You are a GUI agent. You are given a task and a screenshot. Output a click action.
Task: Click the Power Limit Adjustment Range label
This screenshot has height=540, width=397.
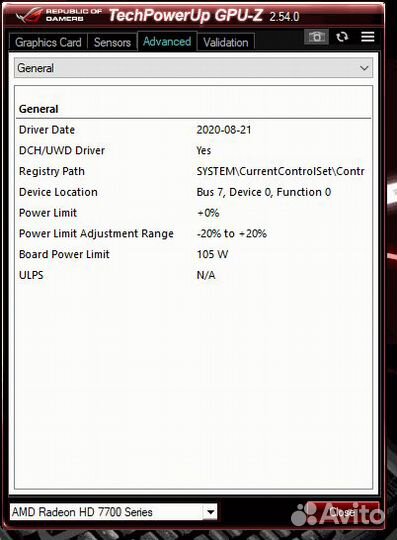point(96,233)
